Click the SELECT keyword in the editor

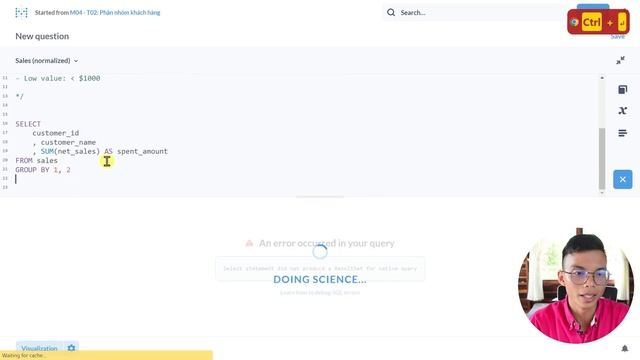click(28, 124)
